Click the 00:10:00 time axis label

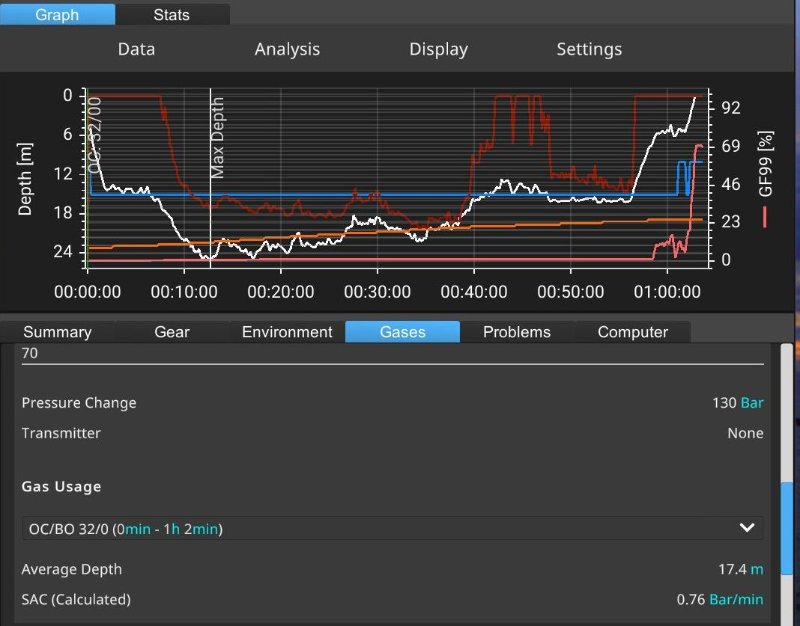[184, 292]
